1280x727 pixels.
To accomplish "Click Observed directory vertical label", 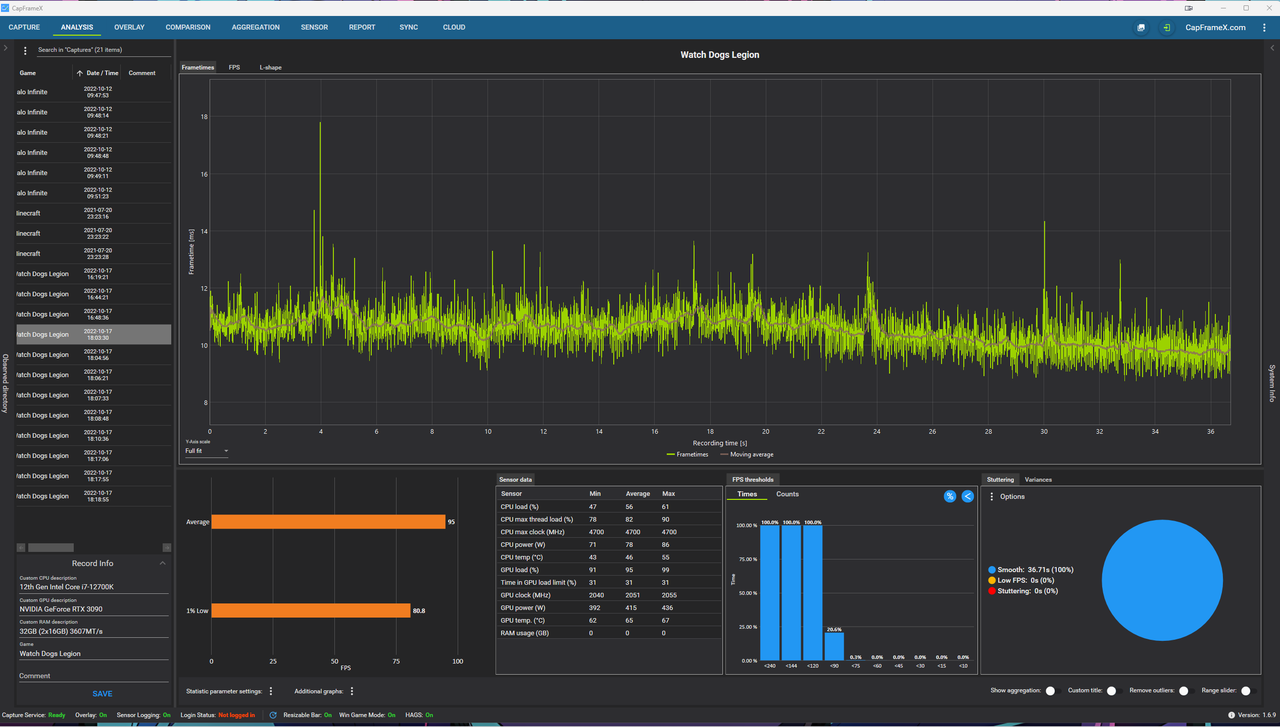I will tap(5, 383).
